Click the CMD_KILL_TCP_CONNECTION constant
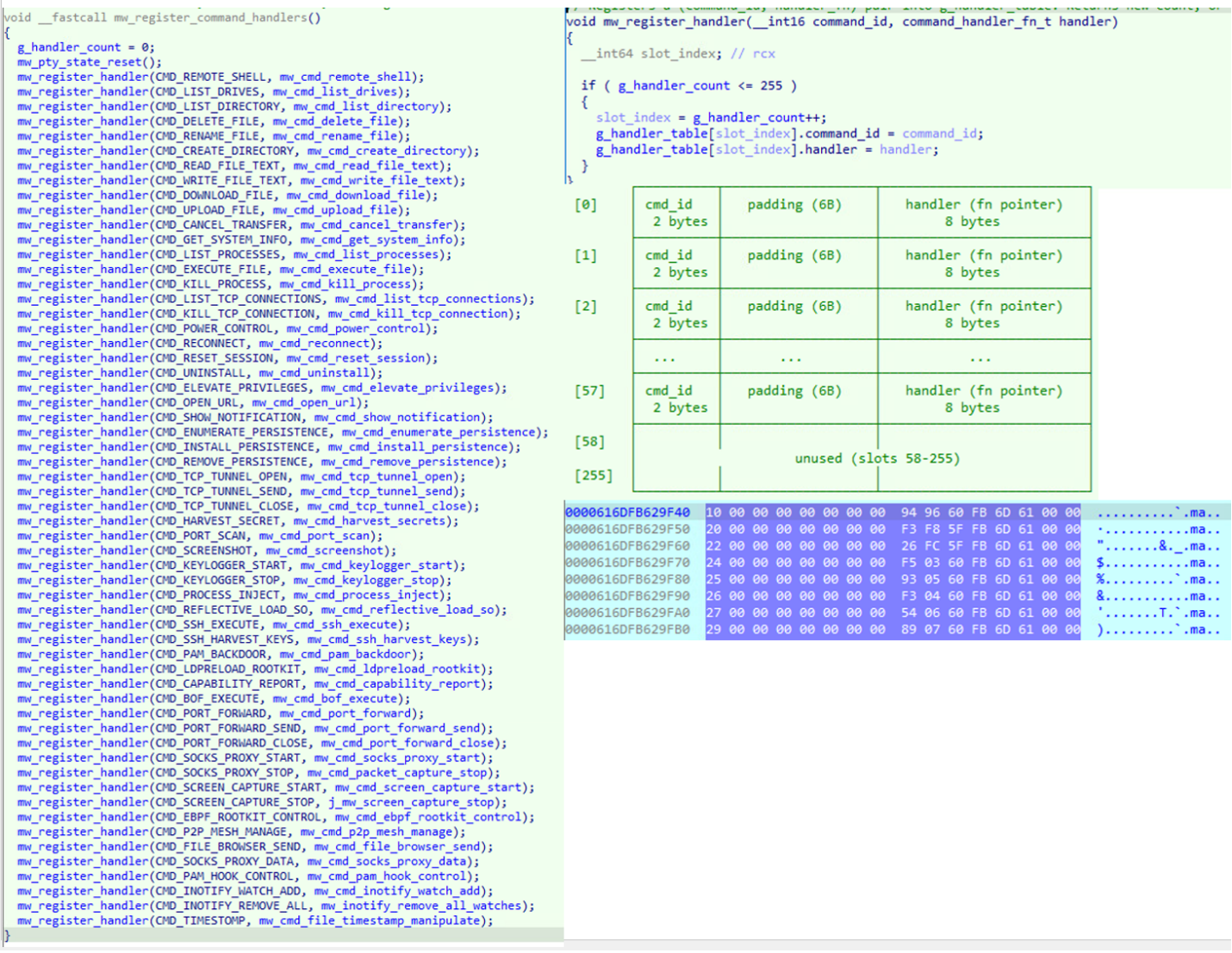Screen dimensions: 1232x953 click(234, 314)
